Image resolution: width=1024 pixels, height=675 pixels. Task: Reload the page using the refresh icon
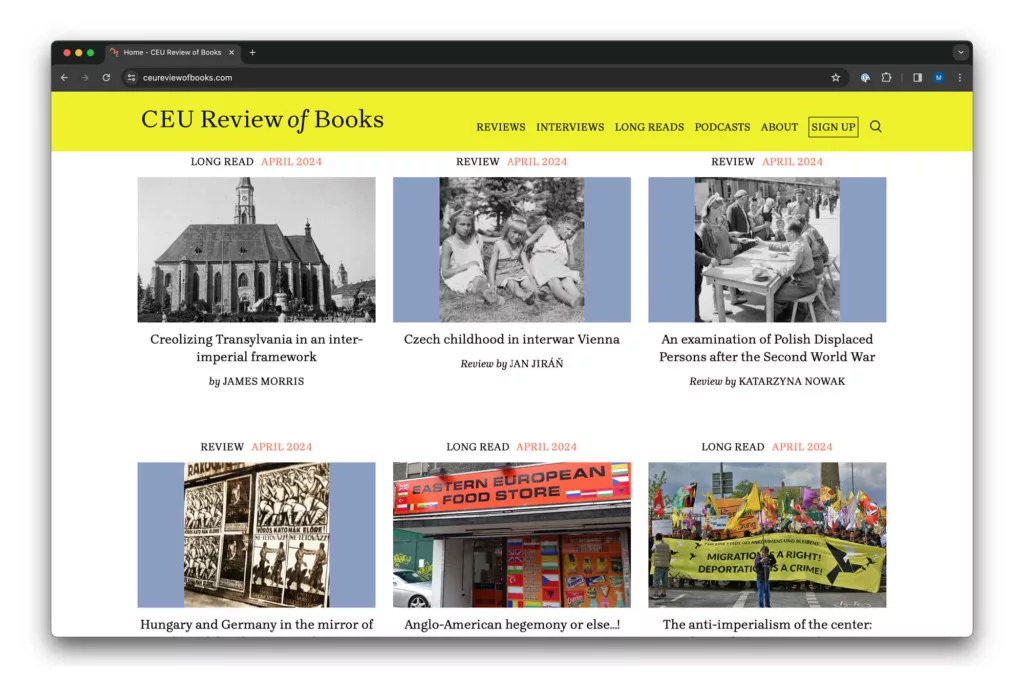106,78
